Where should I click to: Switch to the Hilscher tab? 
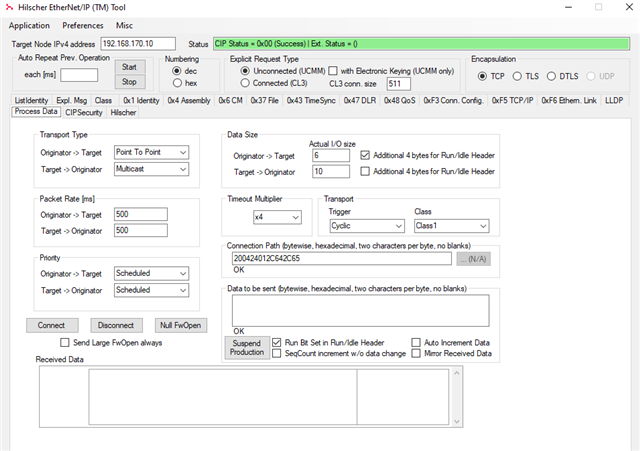coord(123,113)
